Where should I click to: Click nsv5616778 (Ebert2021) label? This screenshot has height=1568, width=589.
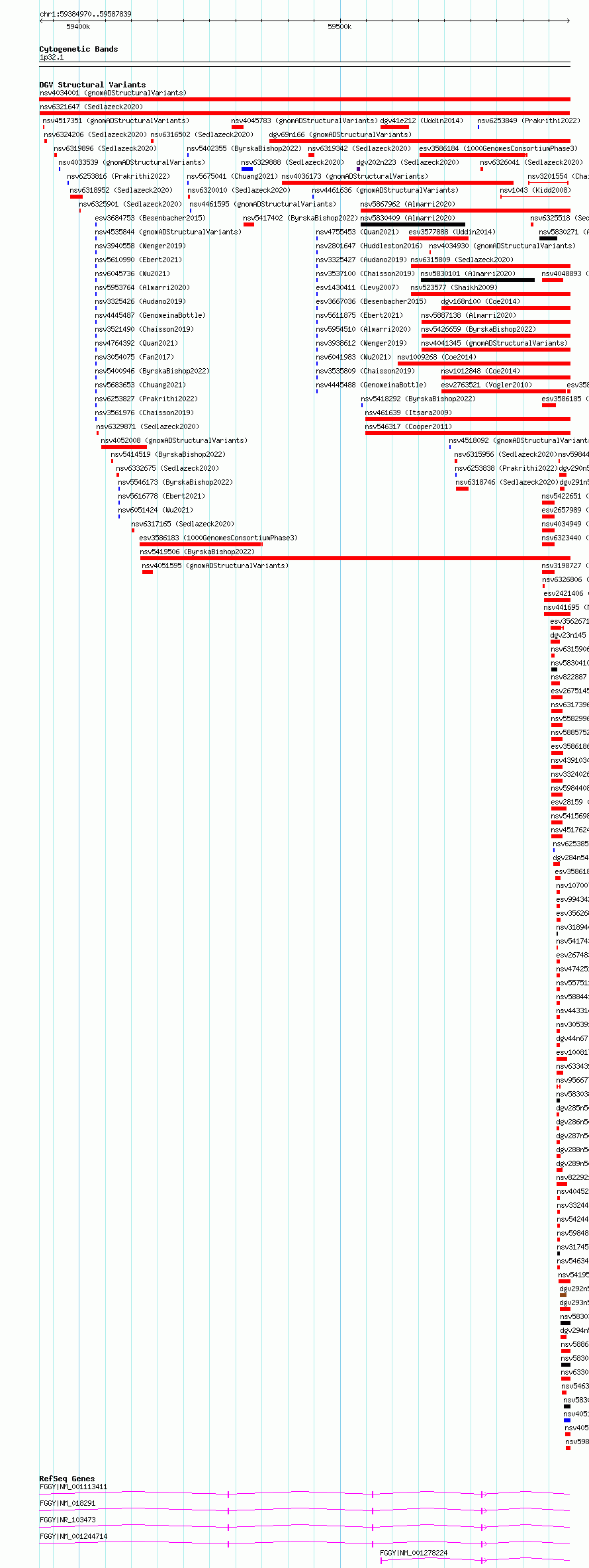pos(161,496)
